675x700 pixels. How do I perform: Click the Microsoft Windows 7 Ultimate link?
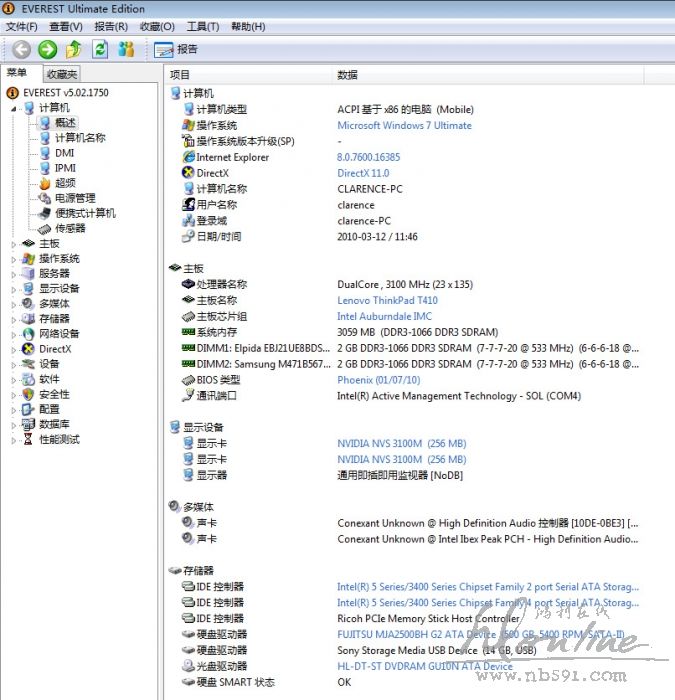pyautogui.click(x=404, y=125)
